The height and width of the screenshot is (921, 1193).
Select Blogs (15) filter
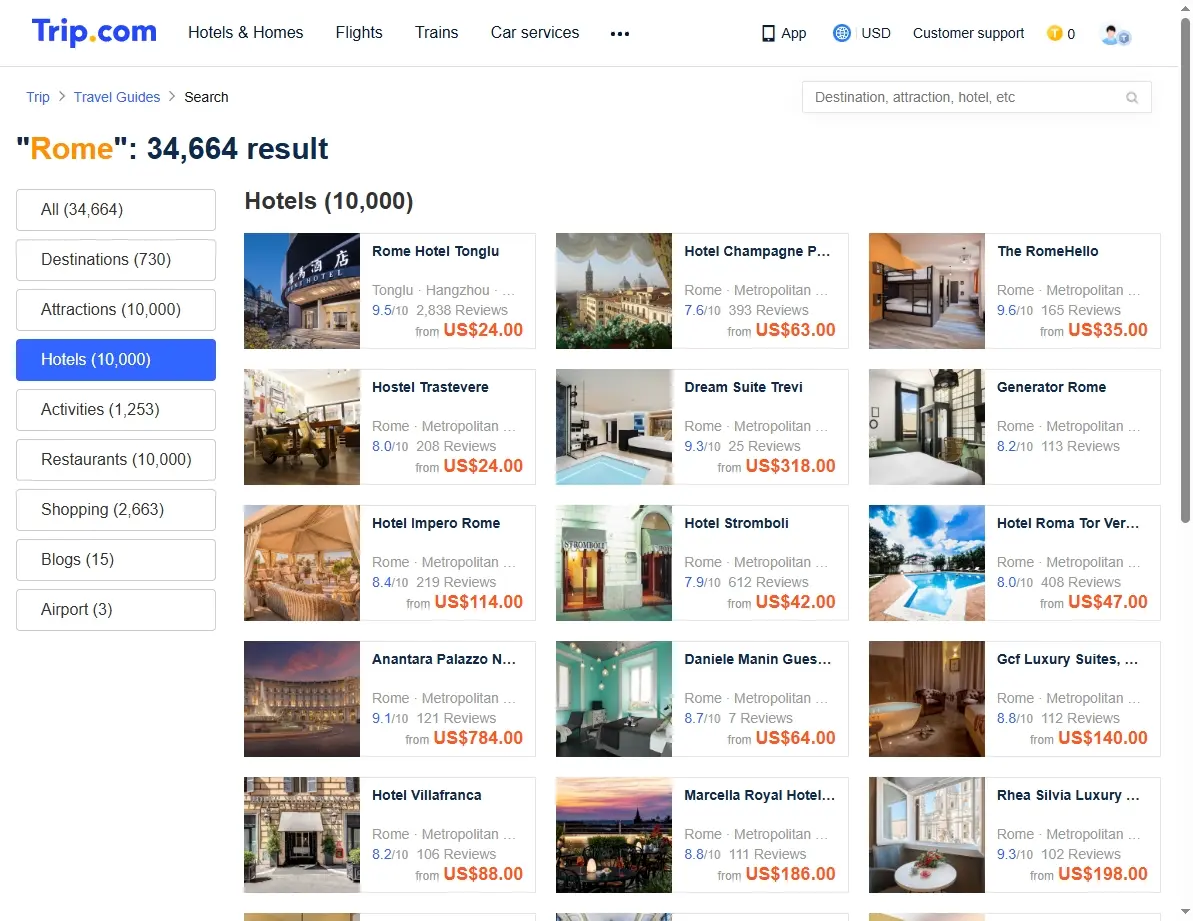116,560
